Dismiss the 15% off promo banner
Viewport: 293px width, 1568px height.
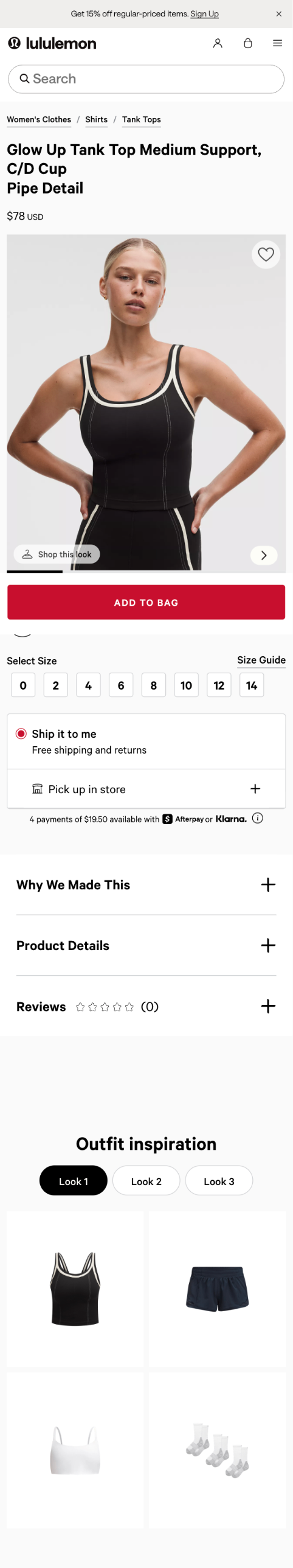279,14
